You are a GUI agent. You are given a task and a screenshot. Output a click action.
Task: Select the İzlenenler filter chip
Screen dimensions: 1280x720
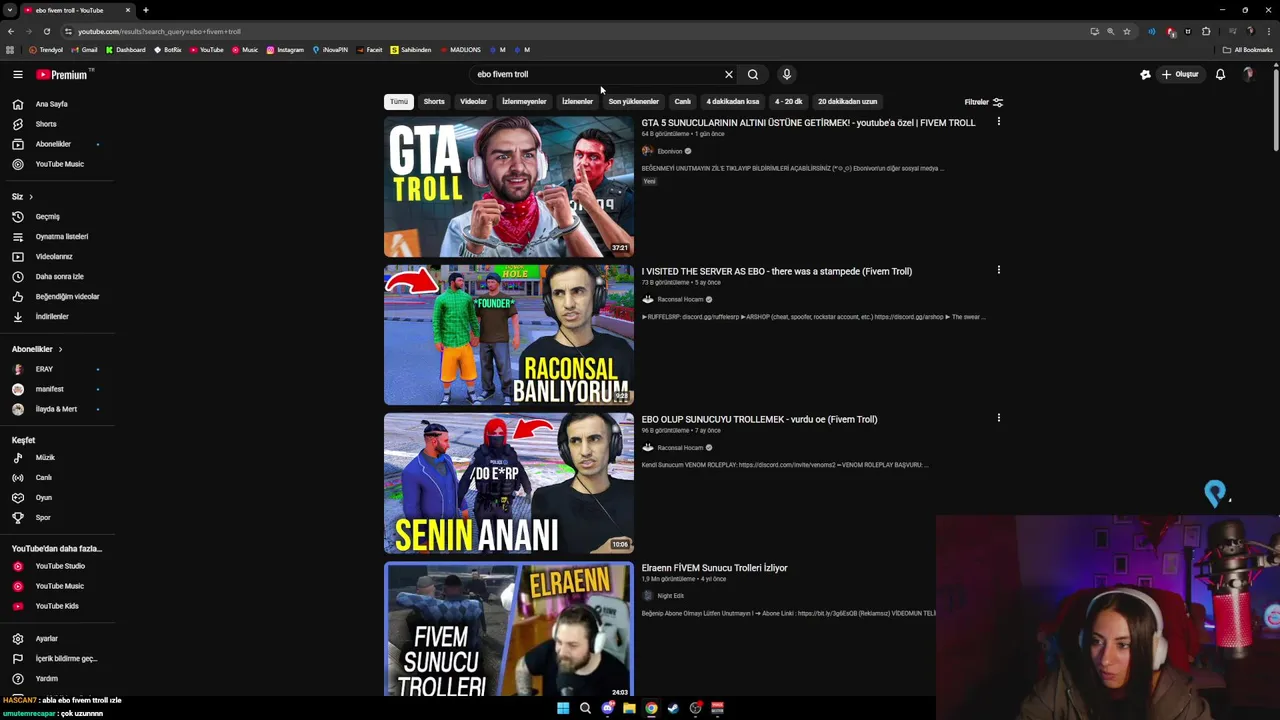point(577,101)
